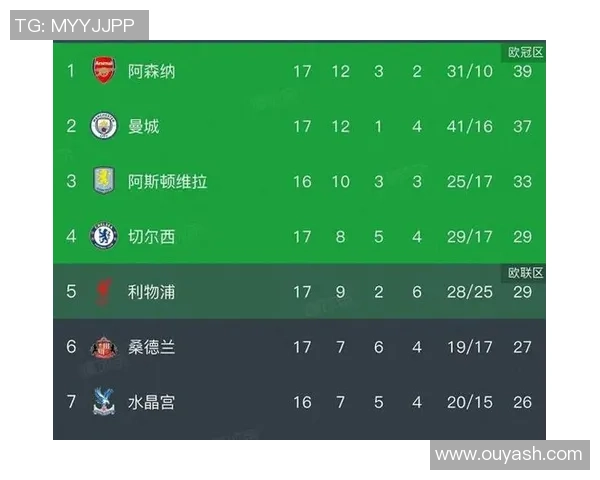Viewport: 600px width, 480px height.
Task: Click the 欧联区 zone label
Action: click(x=525, y=273)
